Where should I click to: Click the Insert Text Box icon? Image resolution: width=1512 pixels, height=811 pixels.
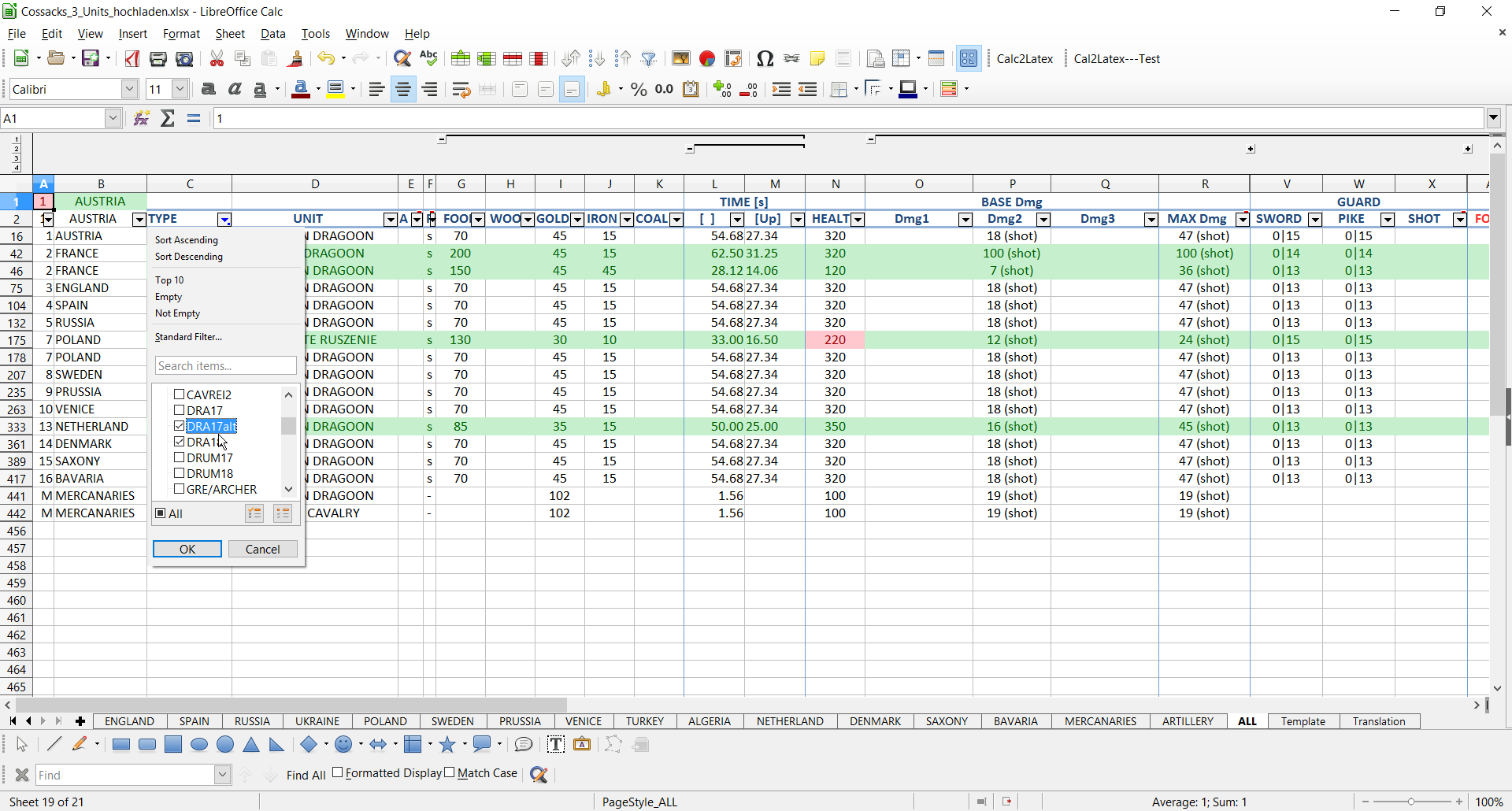pos(555,745)
